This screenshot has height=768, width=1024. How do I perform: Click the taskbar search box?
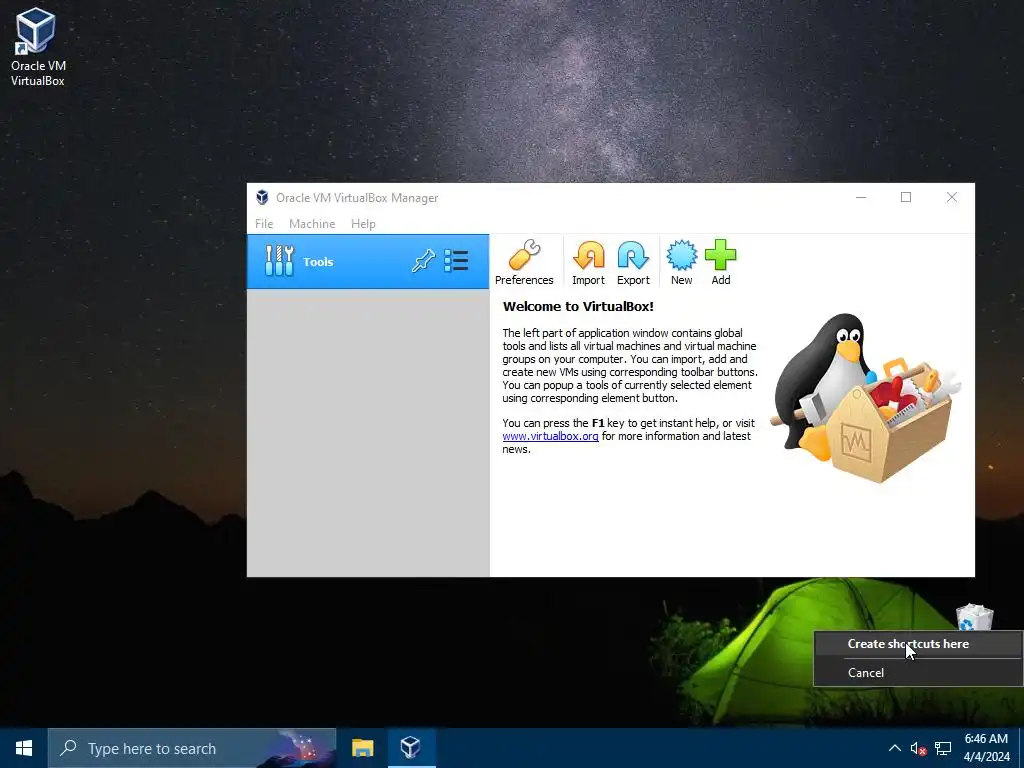click(192, 748)
